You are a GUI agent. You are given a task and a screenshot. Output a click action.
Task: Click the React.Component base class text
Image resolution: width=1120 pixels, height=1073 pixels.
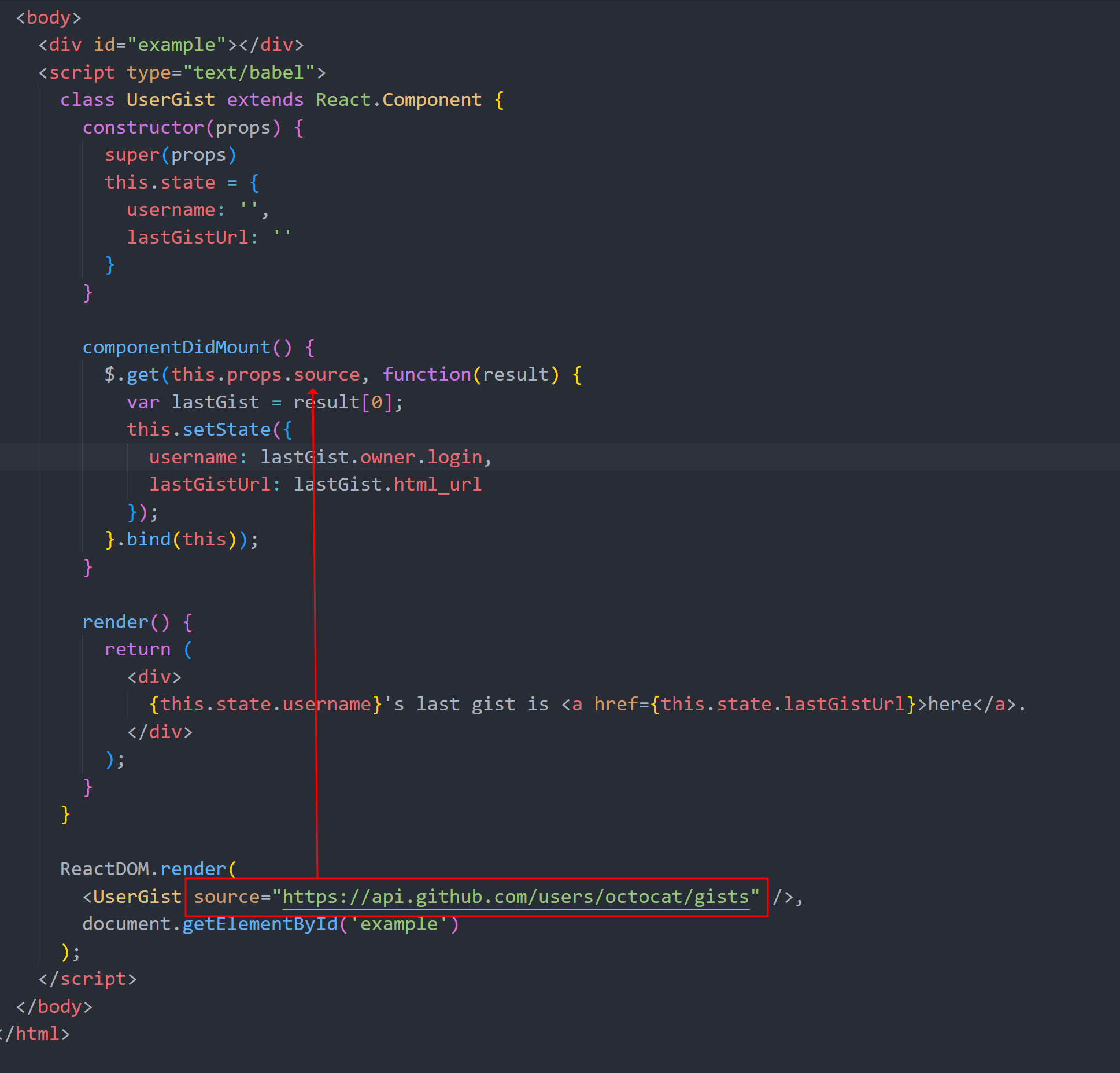pos(398,99)
